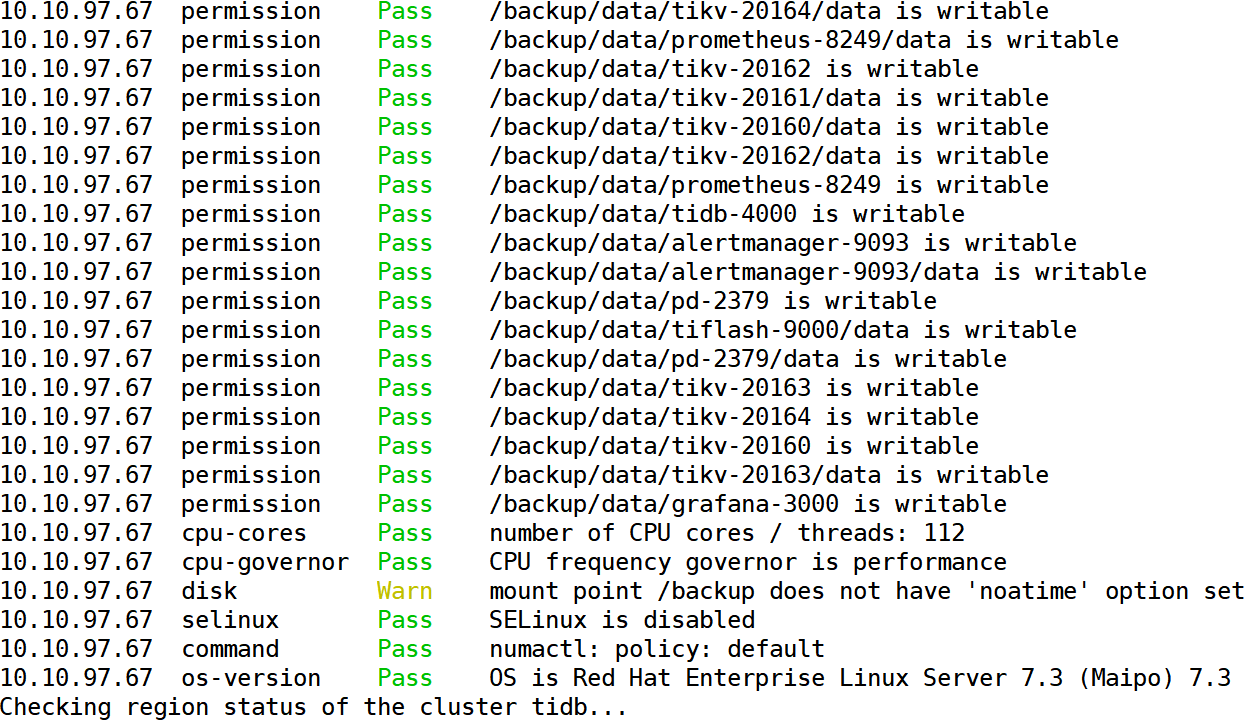This screenshot has width=1257, height=724.
Task: Click the yellow Warn status text
Action: 405,591
